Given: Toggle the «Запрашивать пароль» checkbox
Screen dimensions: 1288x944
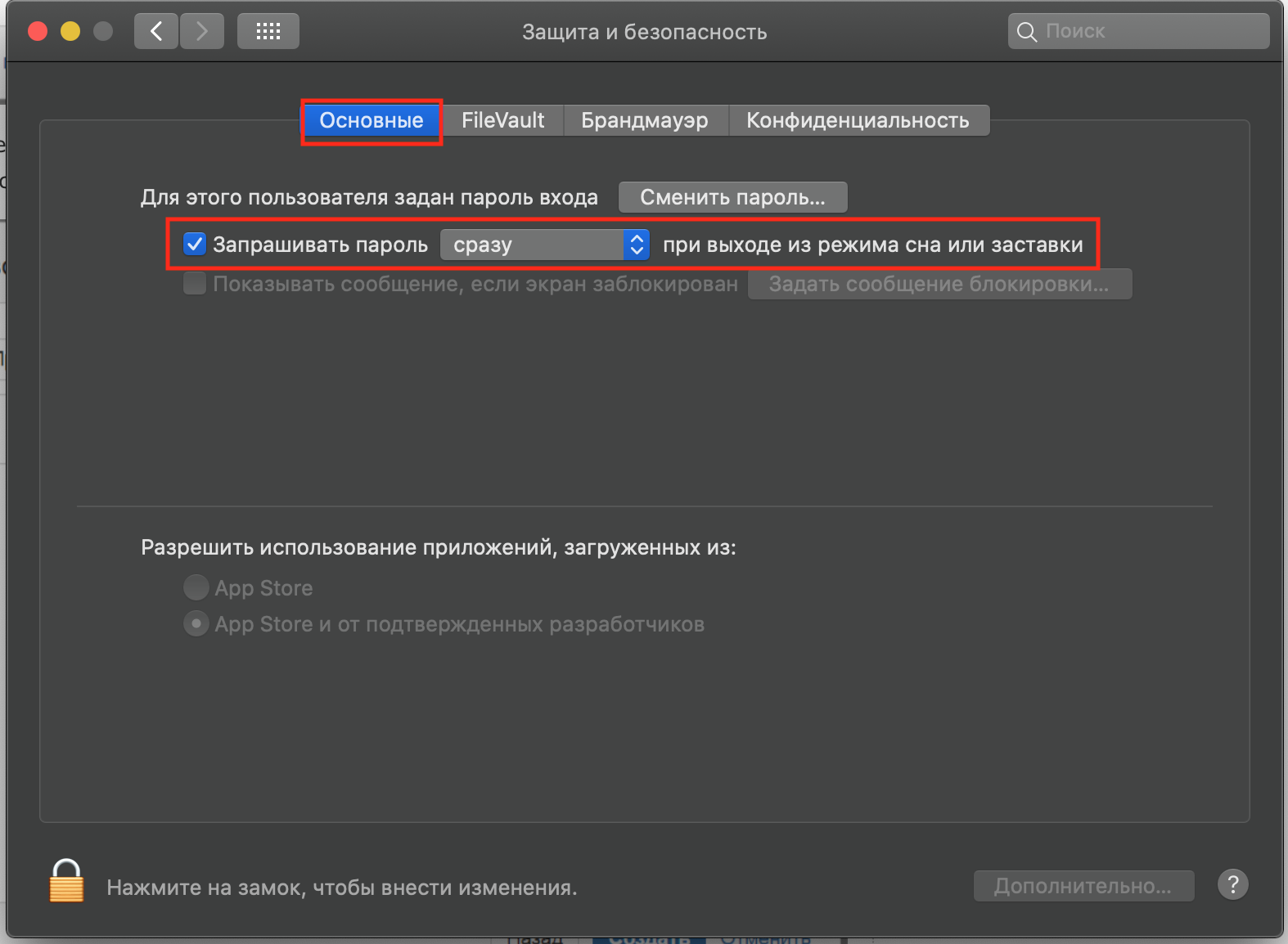Looking at the screenshot, I should [195, 245].
